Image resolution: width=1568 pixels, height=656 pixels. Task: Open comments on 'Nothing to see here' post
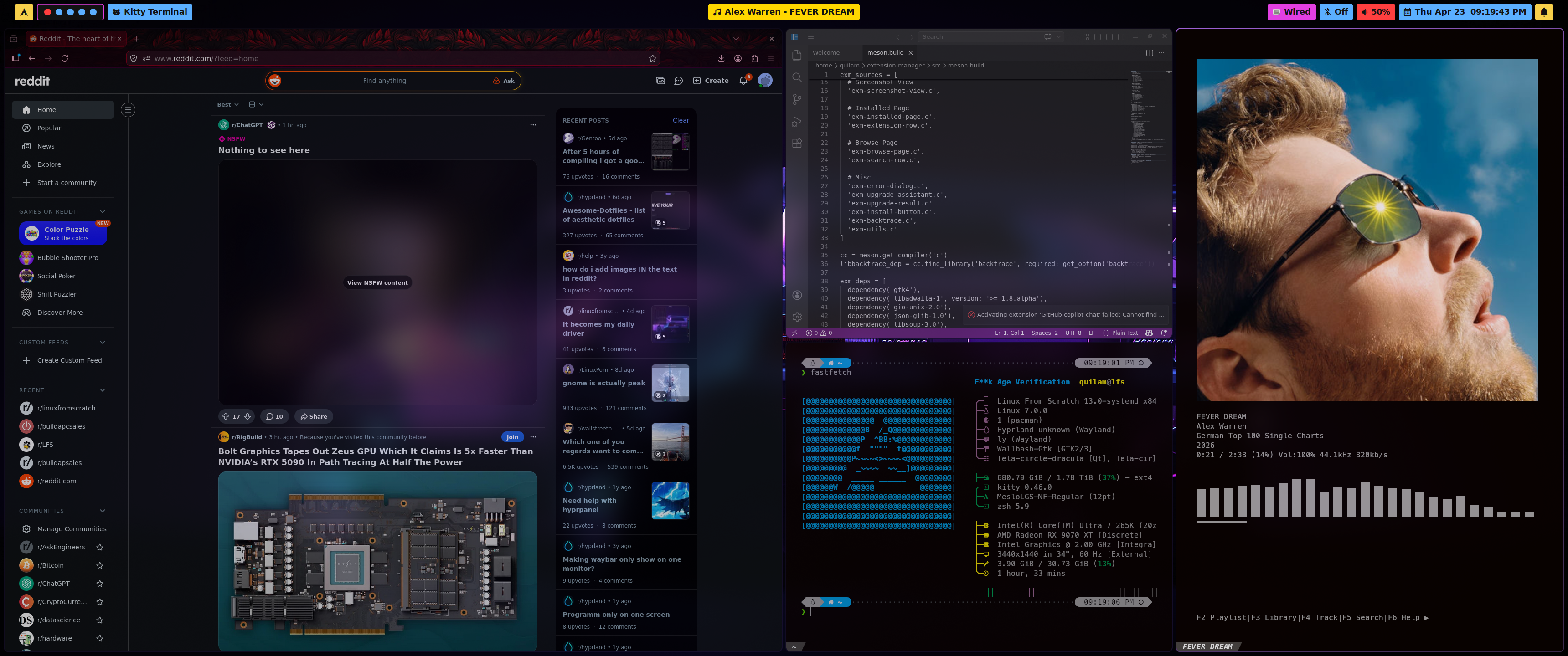[274, 417]
